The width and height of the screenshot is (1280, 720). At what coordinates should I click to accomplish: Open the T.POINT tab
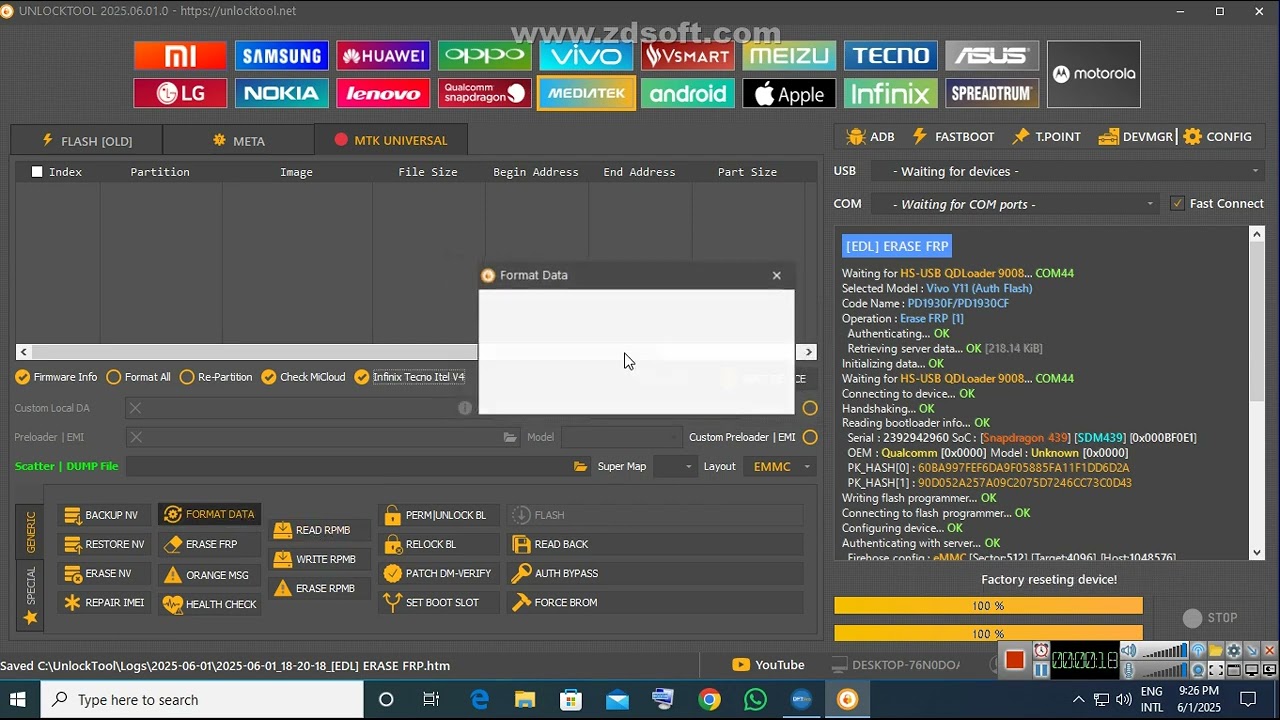pyautogui.click(x=1046, y=137)
